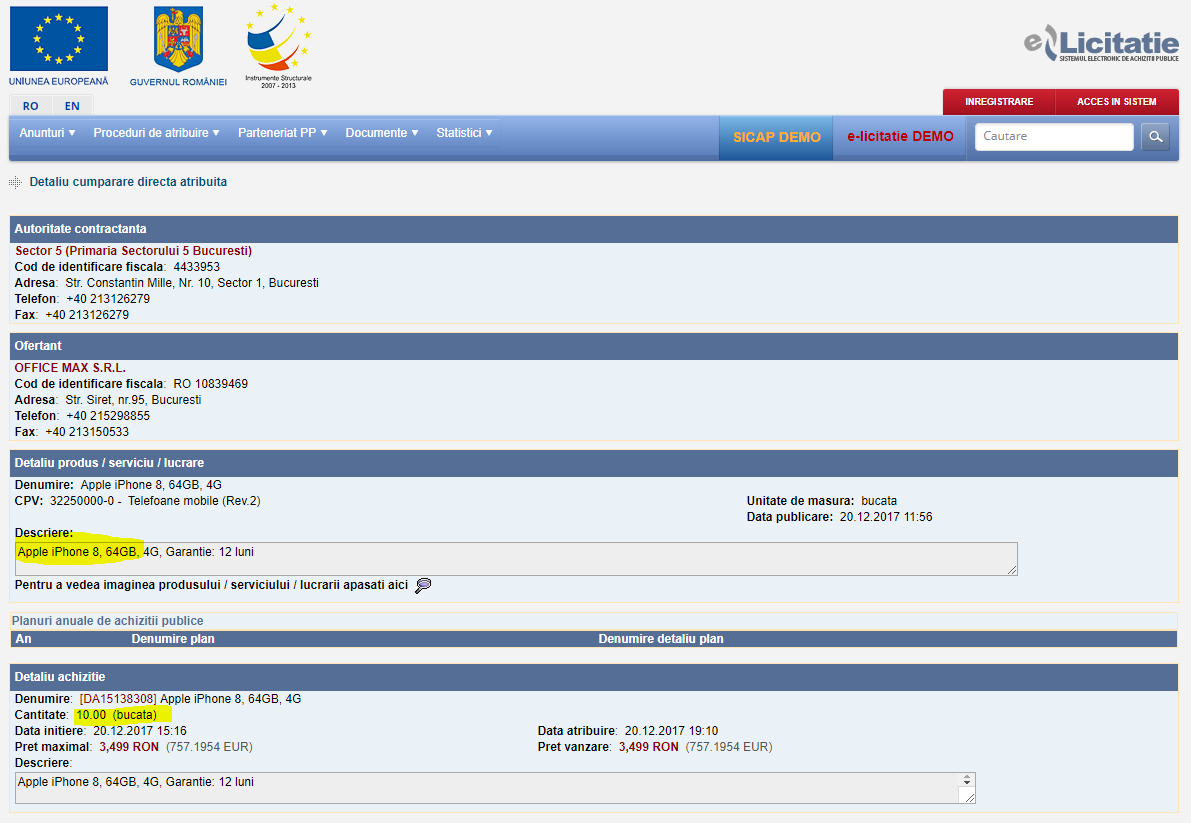Focus the Cautare search field

coord(1054,137)
